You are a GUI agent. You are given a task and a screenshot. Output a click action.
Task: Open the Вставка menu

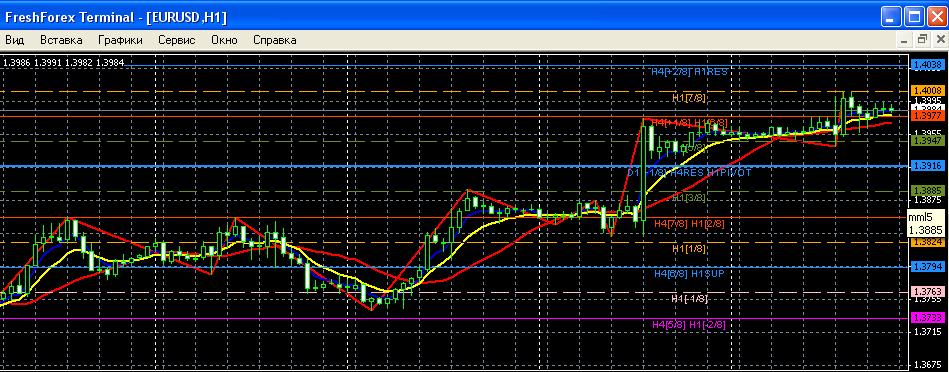(x=61, y=41)
